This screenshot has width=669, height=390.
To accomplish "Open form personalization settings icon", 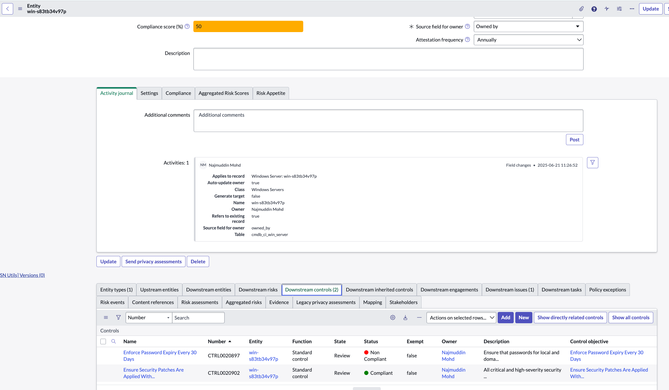I will (619, 9).
